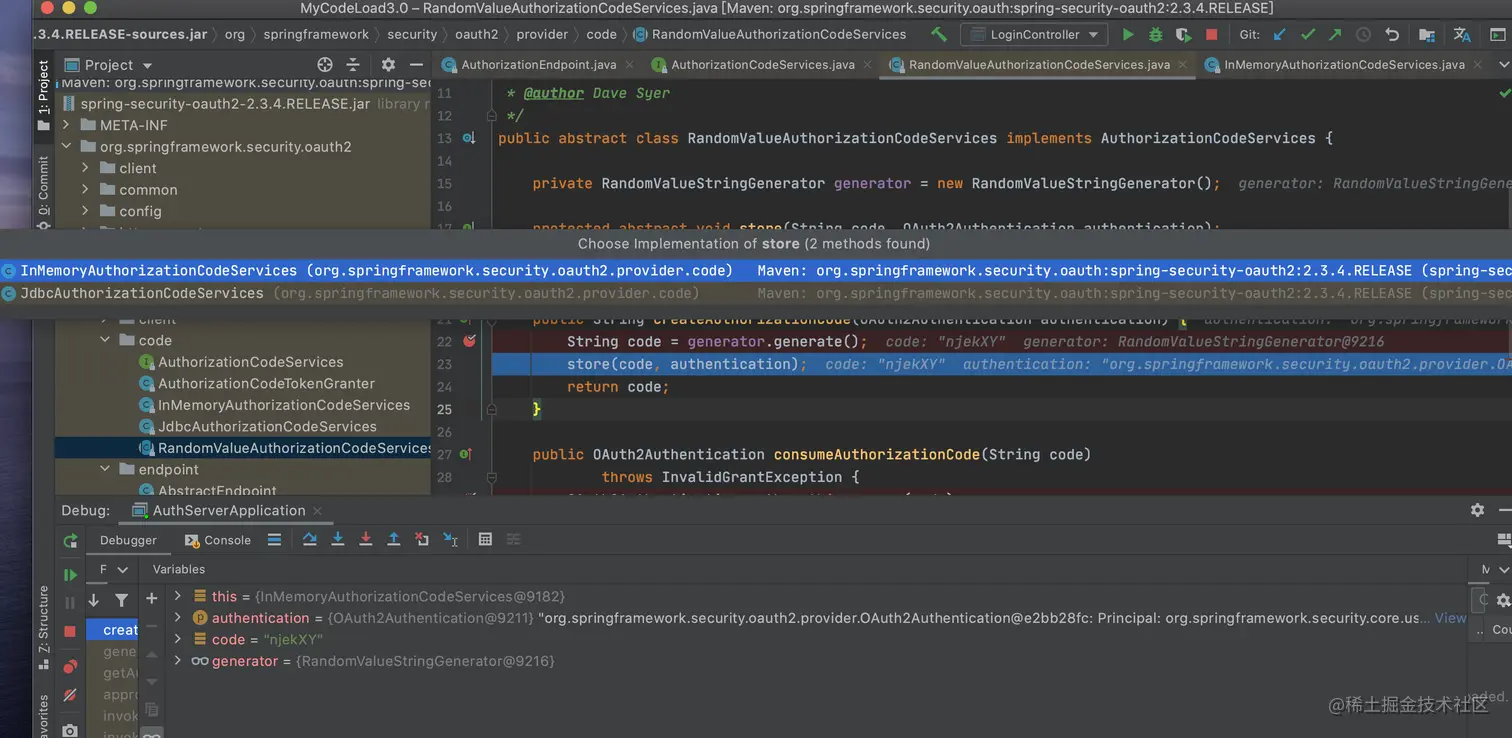1512x738 pixels.
Task: Commit changes with Git checkmark icon
Action: click(1307, 34)
